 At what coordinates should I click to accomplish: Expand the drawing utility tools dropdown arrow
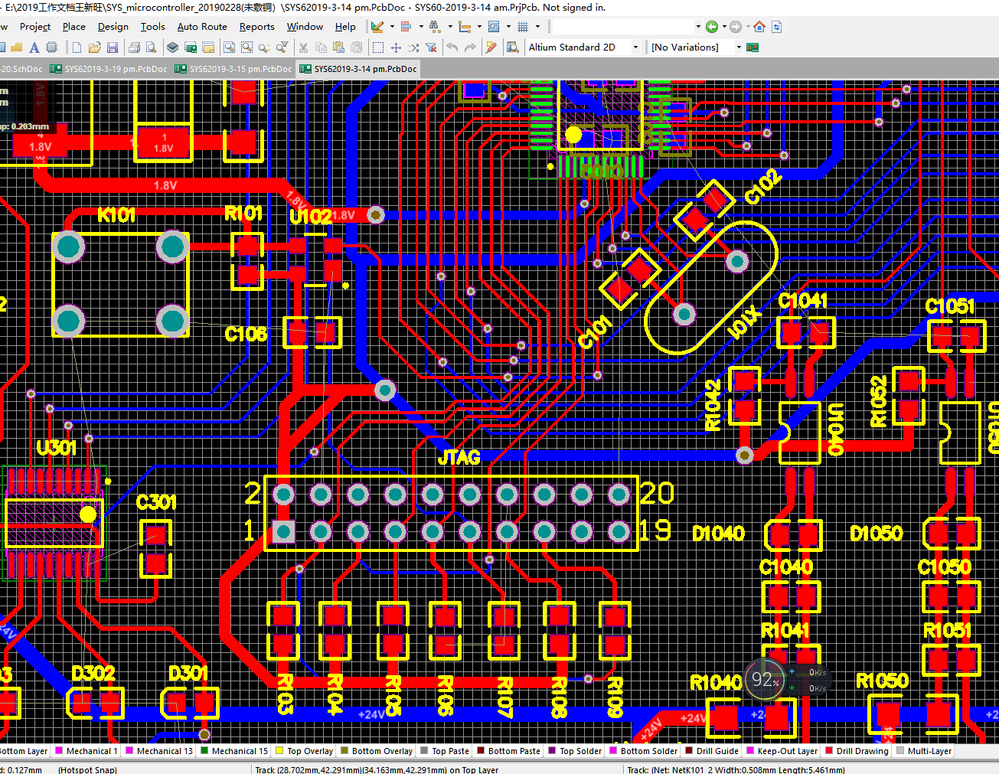pos(391,27)
